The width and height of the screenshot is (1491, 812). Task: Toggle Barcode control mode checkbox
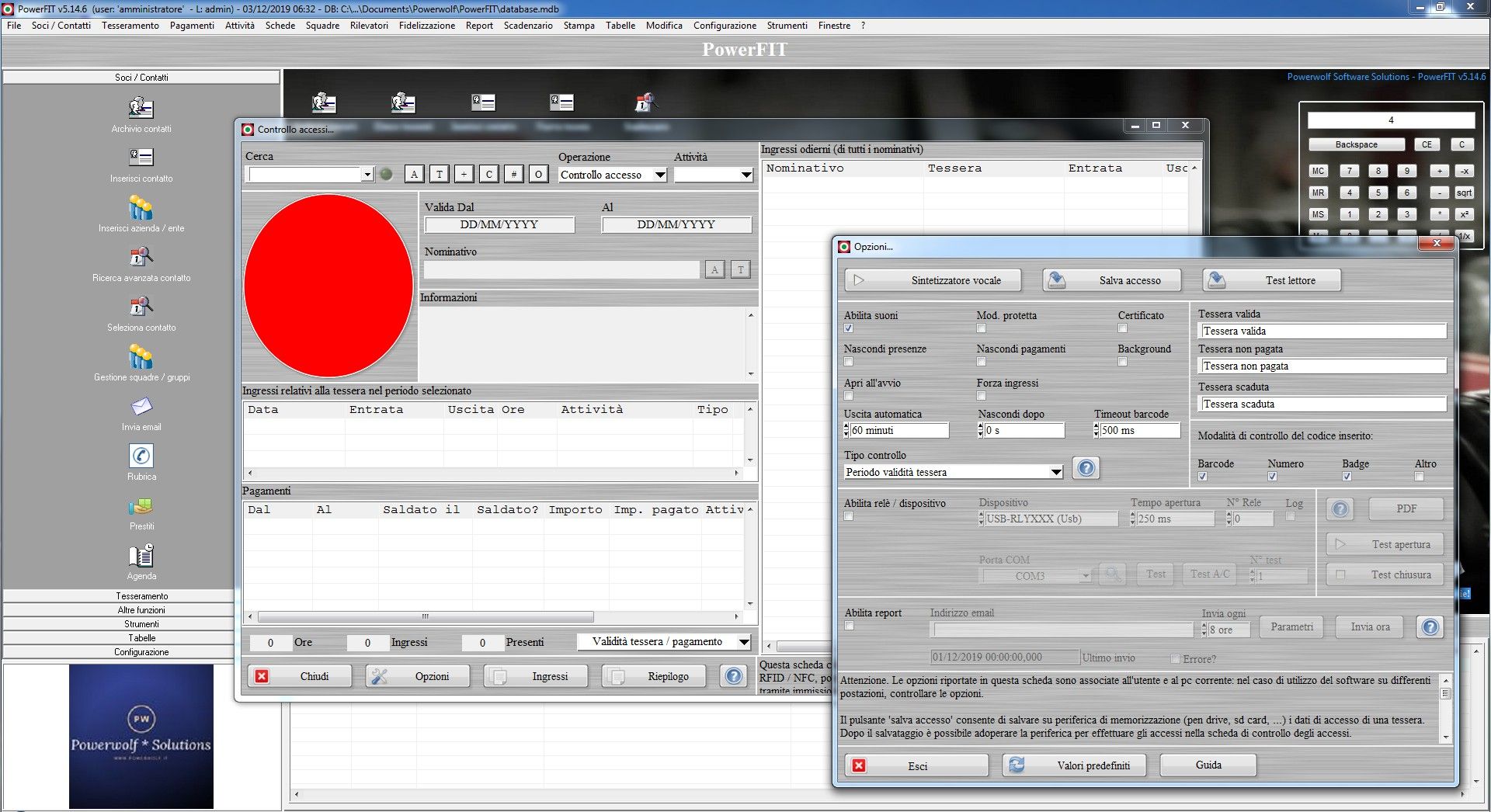pos(1203,477)
